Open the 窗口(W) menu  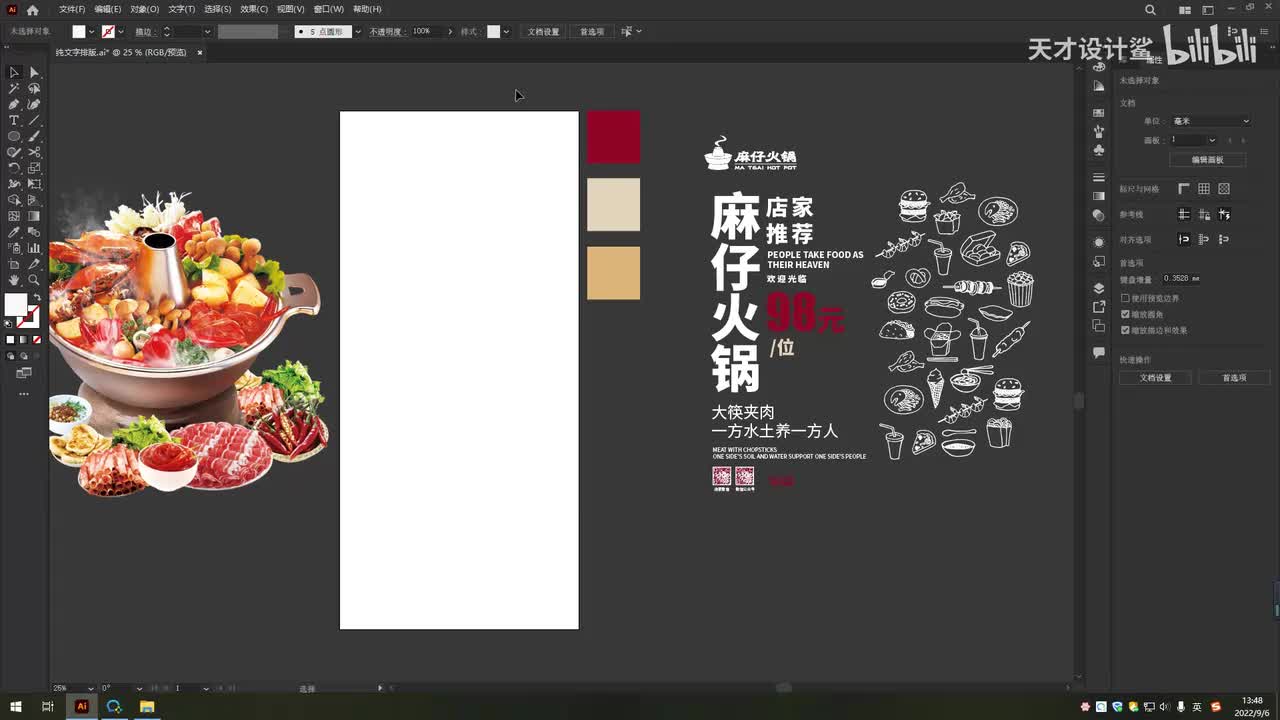pyautogui.click(x=328, y=9)
